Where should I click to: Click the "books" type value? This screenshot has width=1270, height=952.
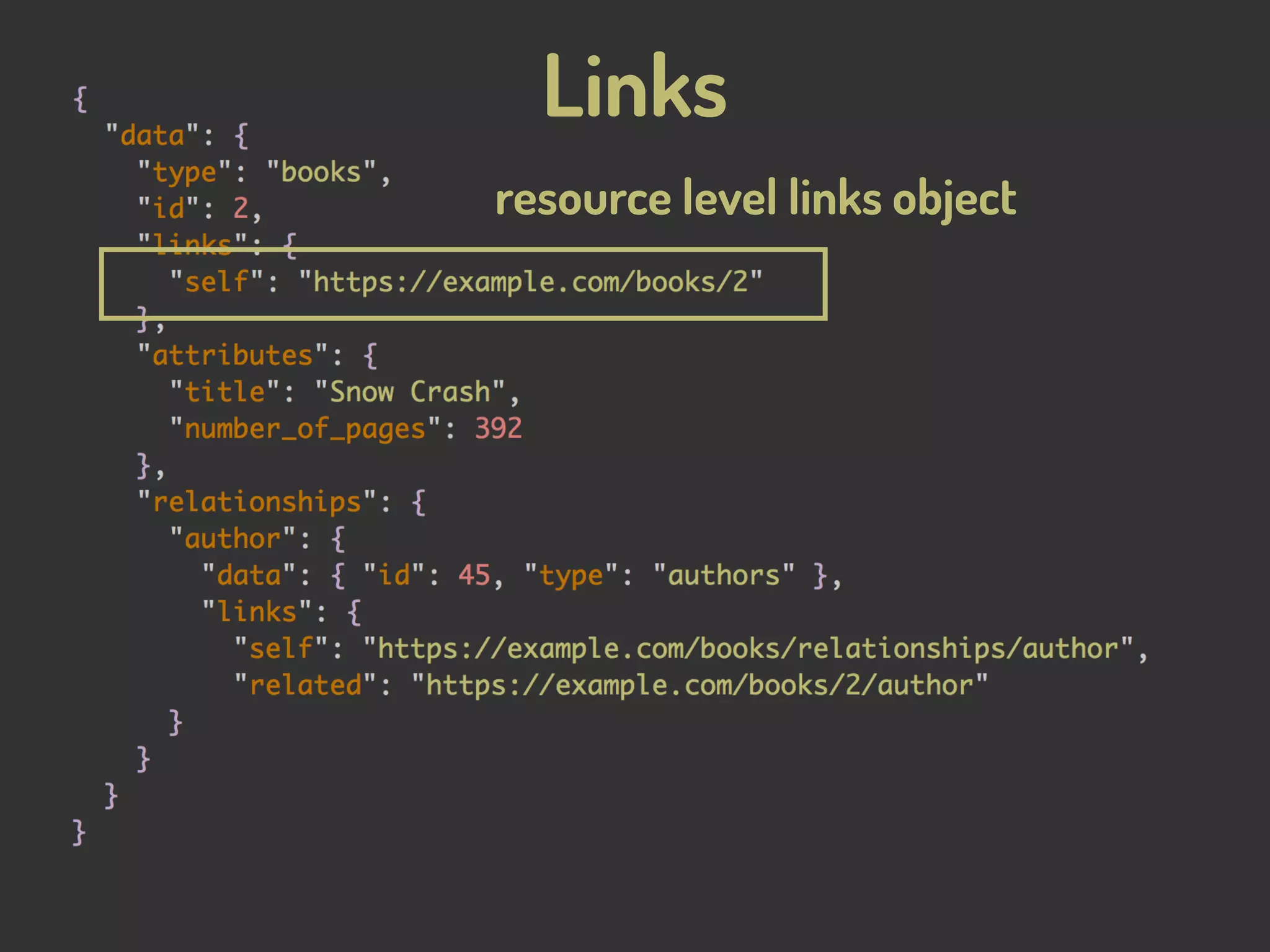pyautogui.click(x=321, y=172)
